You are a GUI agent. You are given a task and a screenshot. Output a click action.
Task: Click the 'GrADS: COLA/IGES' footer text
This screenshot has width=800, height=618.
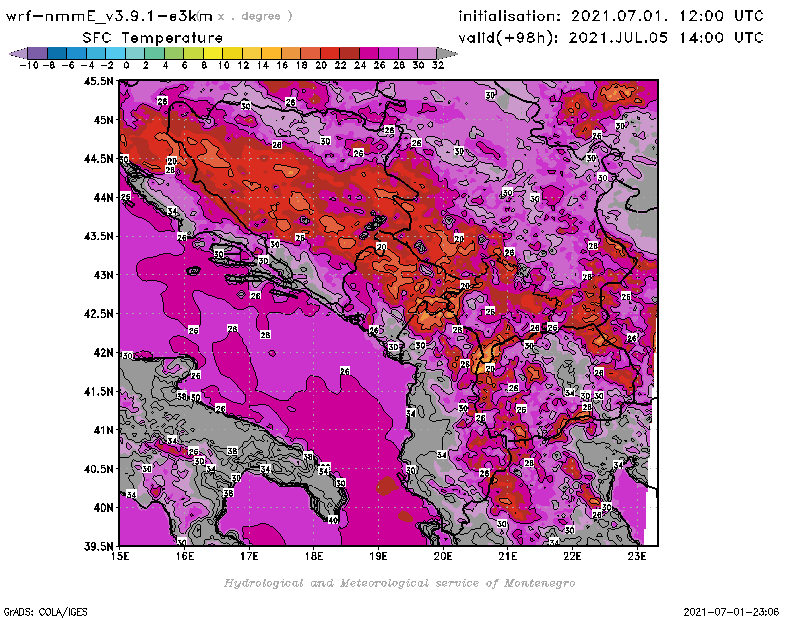[x=45, y=612]
